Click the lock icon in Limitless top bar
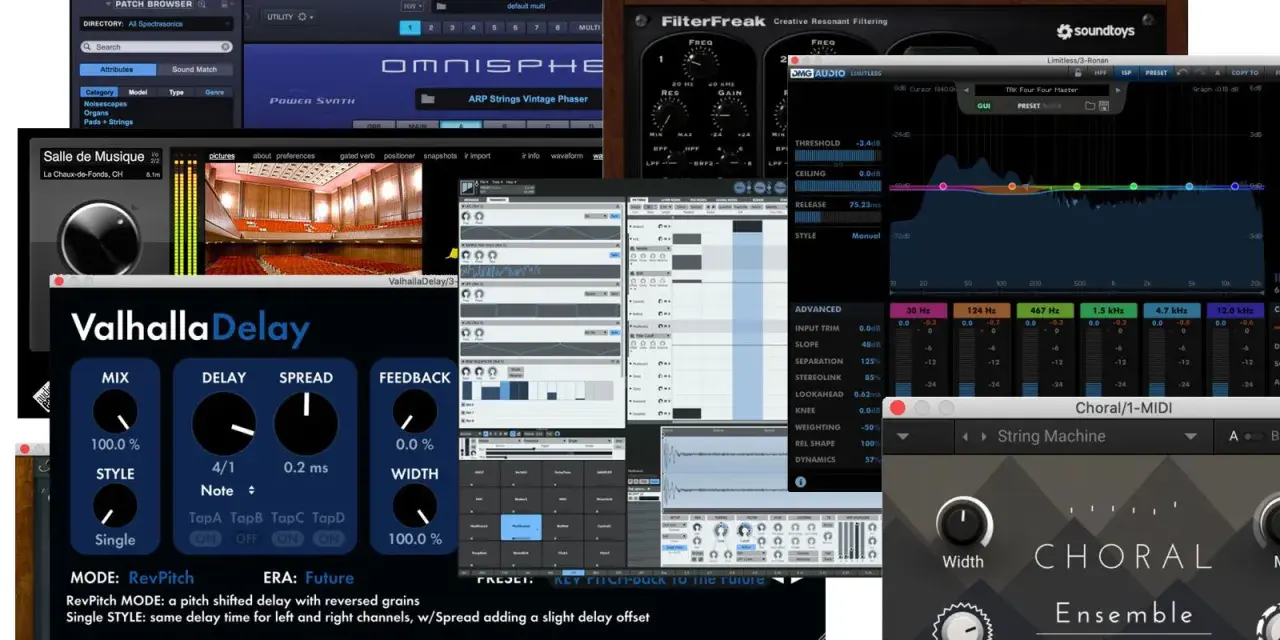Image resolution: width=1280 pixels, height=640 pixels. [x=1078, y=73]
